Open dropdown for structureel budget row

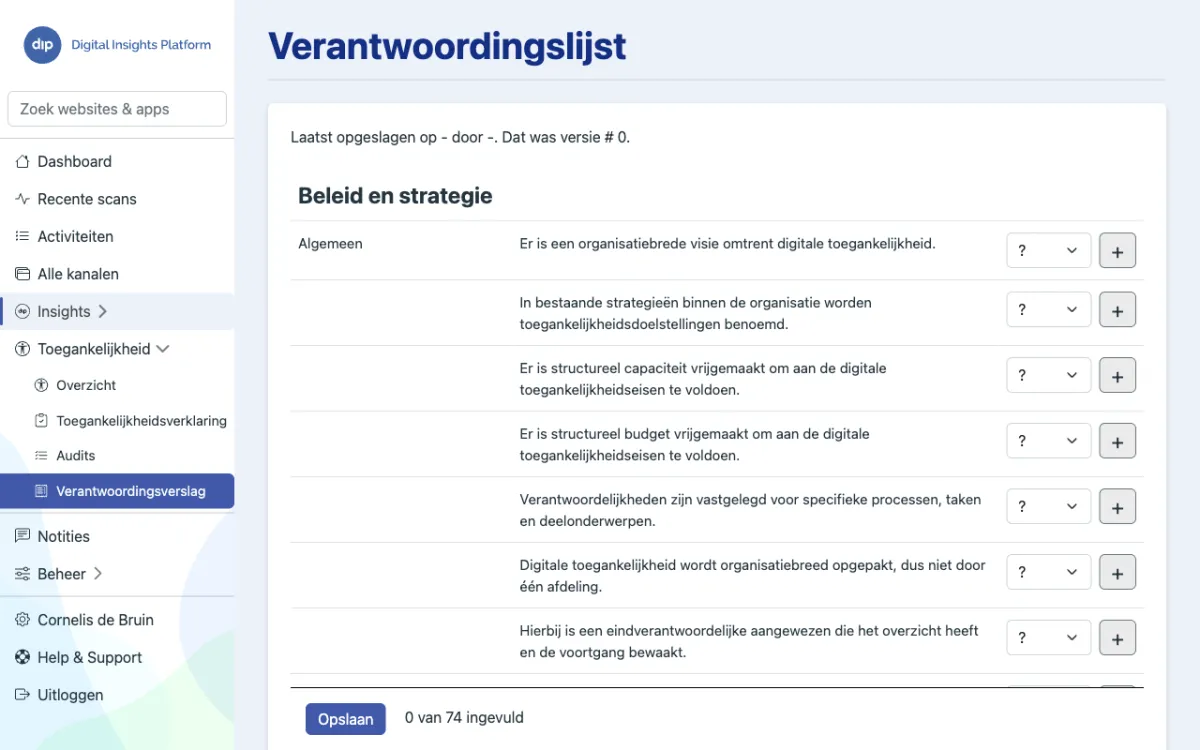pos(1048,441)
